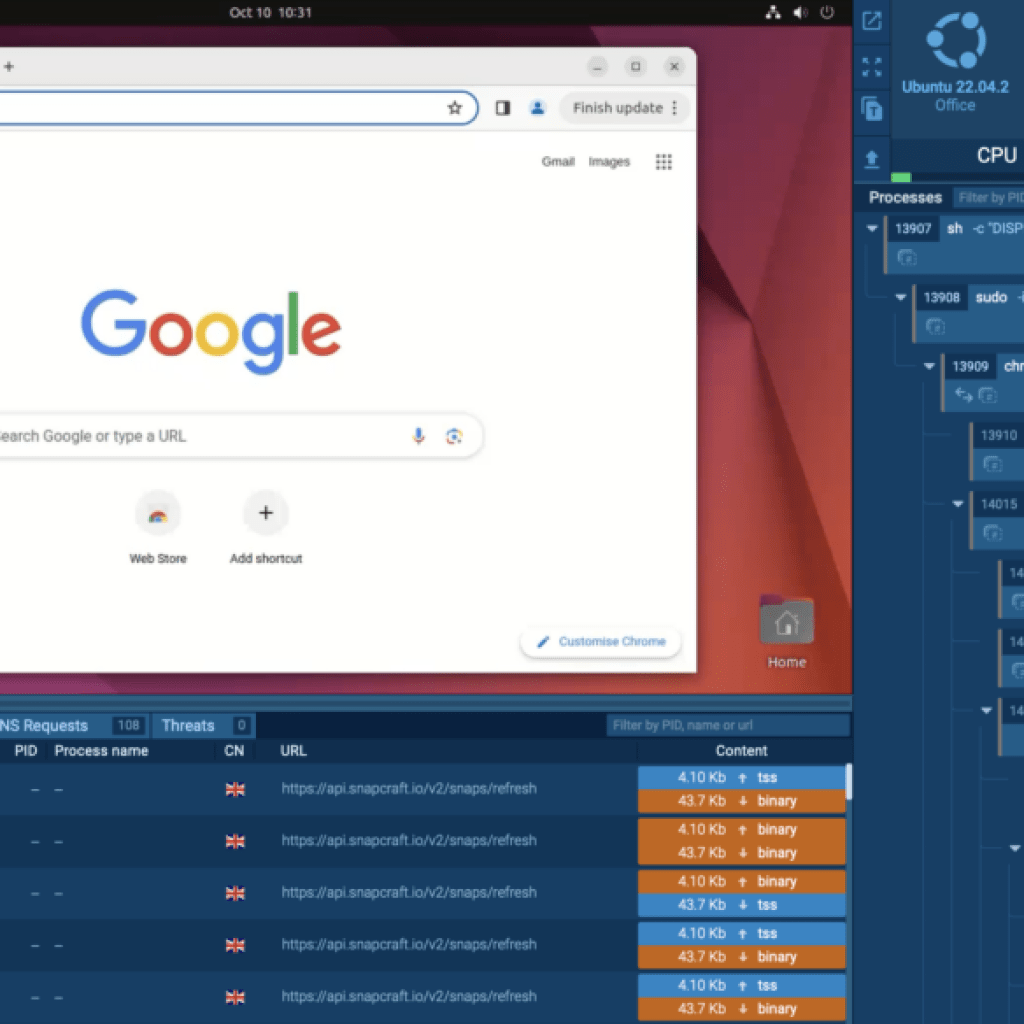The height and width of the screenshot is (1024, 1024).
Task: Sort by PID column header
Action: [26, 751]
